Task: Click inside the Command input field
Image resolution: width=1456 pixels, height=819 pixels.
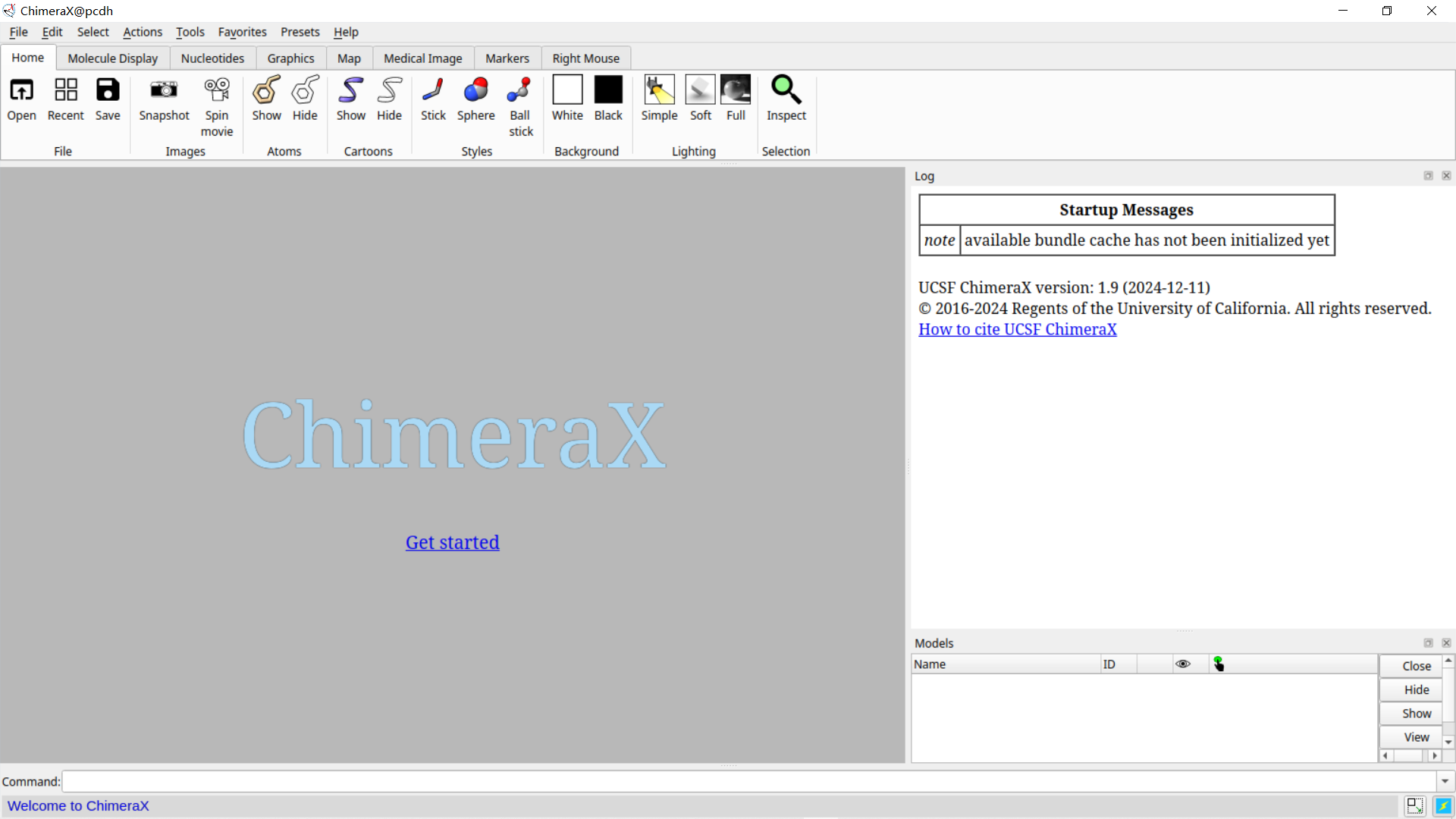Action: pyautogui.click(x=747, y=781)
